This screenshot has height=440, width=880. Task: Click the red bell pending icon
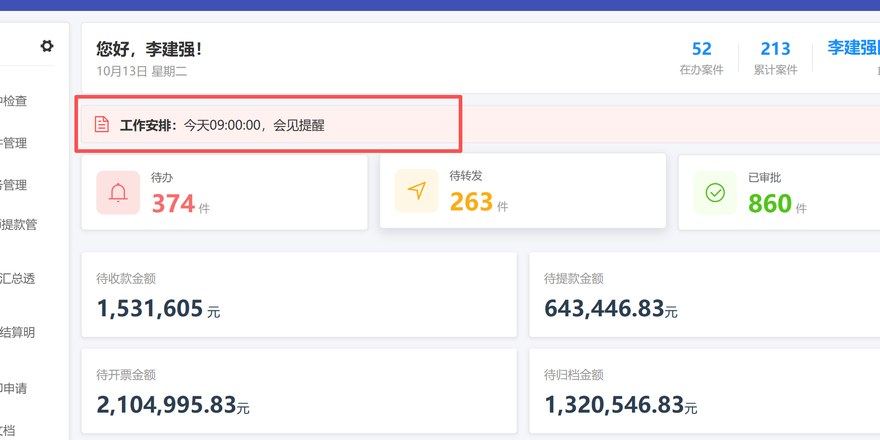coord(118,192)
